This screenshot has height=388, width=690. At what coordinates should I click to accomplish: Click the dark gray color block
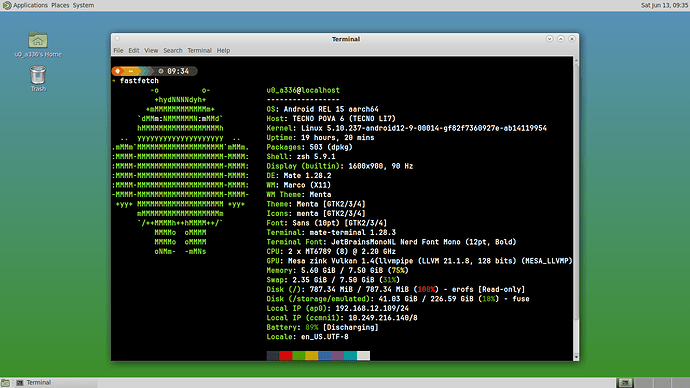pos(273,355)
